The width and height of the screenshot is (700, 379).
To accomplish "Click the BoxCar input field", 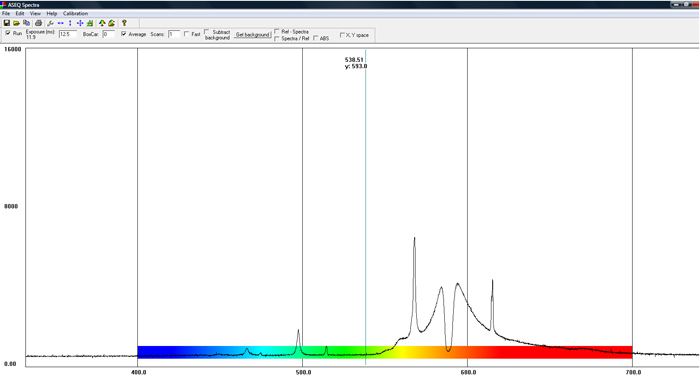I will tap(109, 34).
